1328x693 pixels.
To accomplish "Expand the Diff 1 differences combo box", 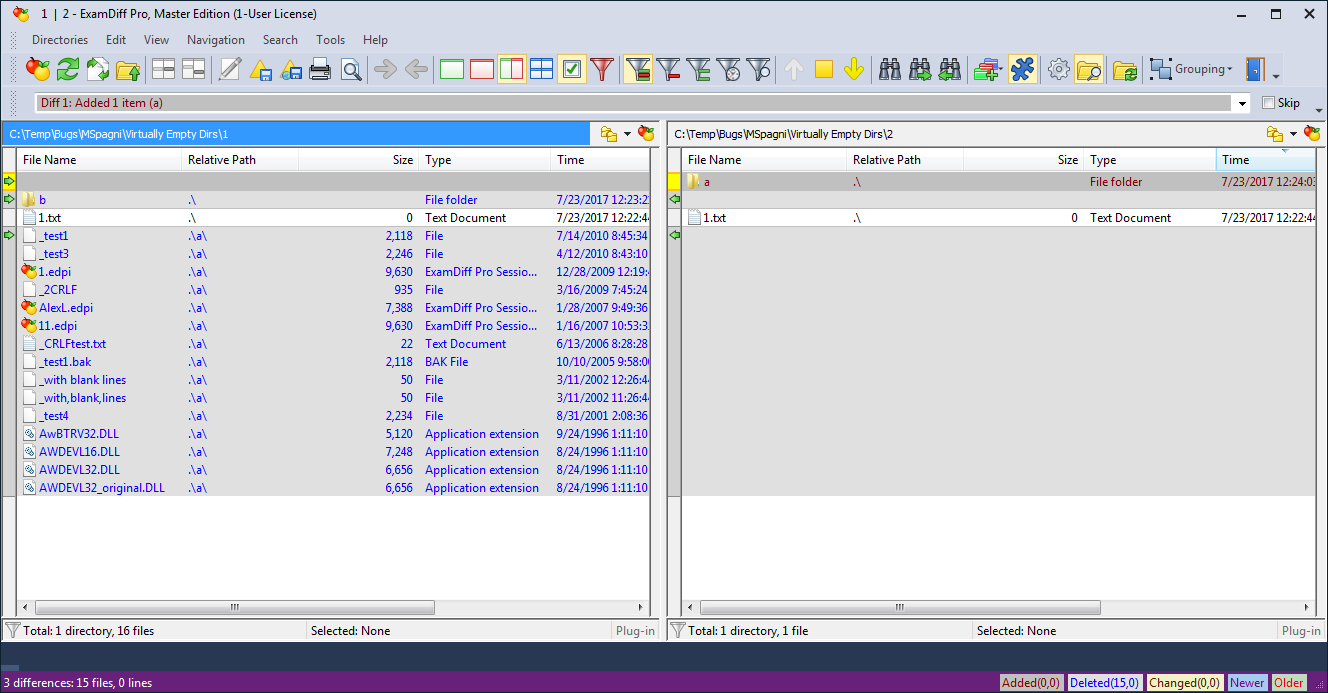I will (x=1243, y=103).
